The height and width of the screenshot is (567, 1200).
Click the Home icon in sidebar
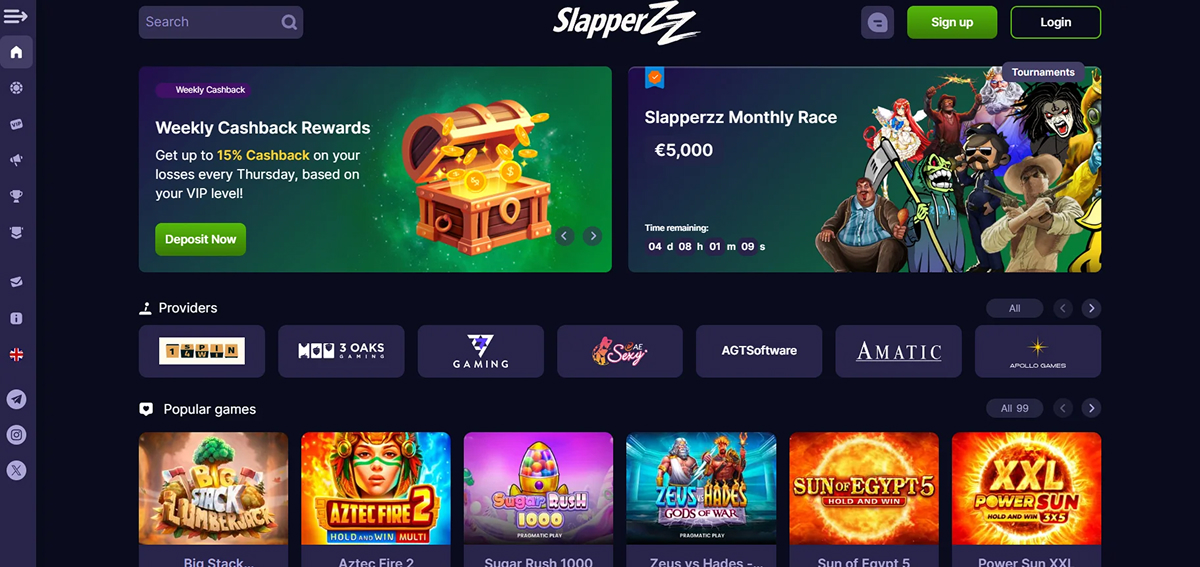(16, 52)
